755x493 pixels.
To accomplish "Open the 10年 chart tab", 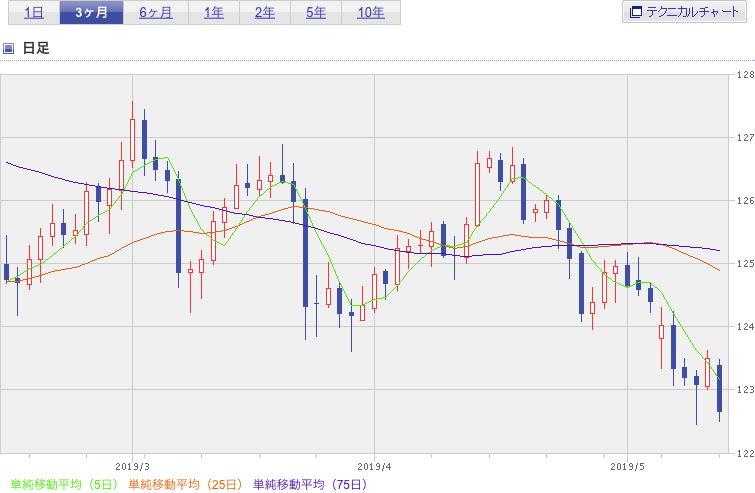I will (x=371, y=13).
